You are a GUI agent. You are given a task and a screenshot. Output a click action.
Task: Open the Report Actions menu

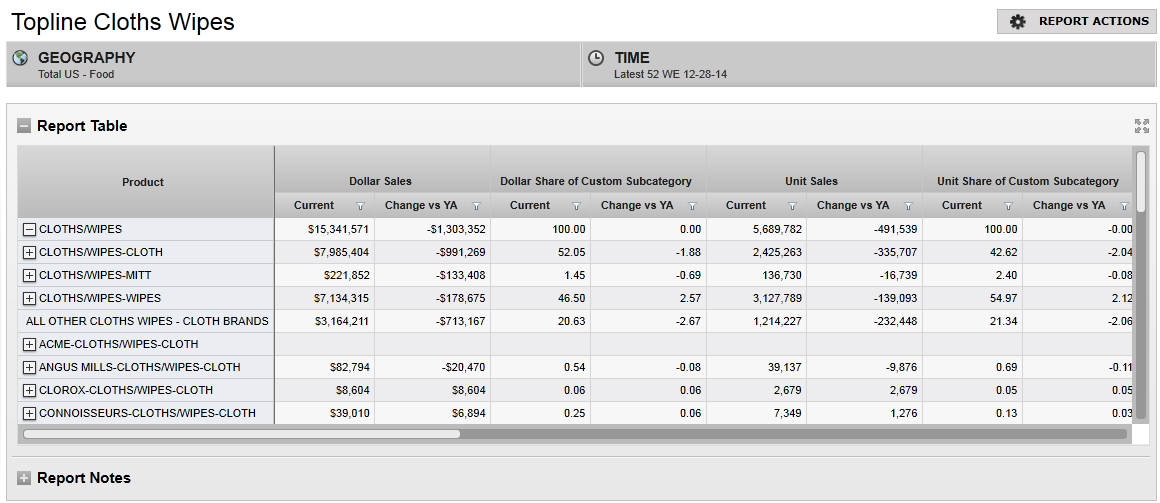1076,21
